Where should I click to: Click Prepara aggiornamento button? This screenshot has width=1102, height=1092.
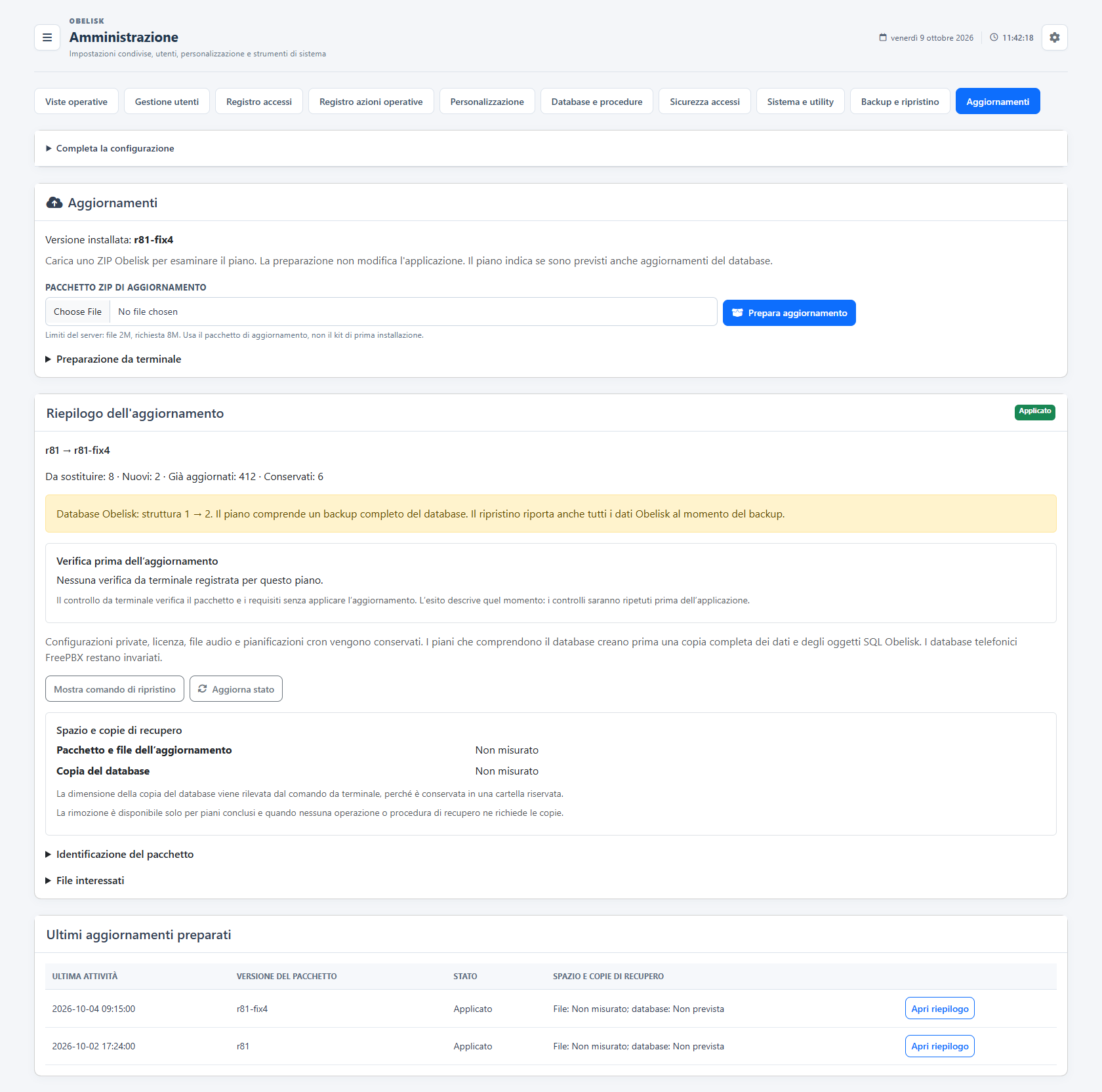click(789, 313)
